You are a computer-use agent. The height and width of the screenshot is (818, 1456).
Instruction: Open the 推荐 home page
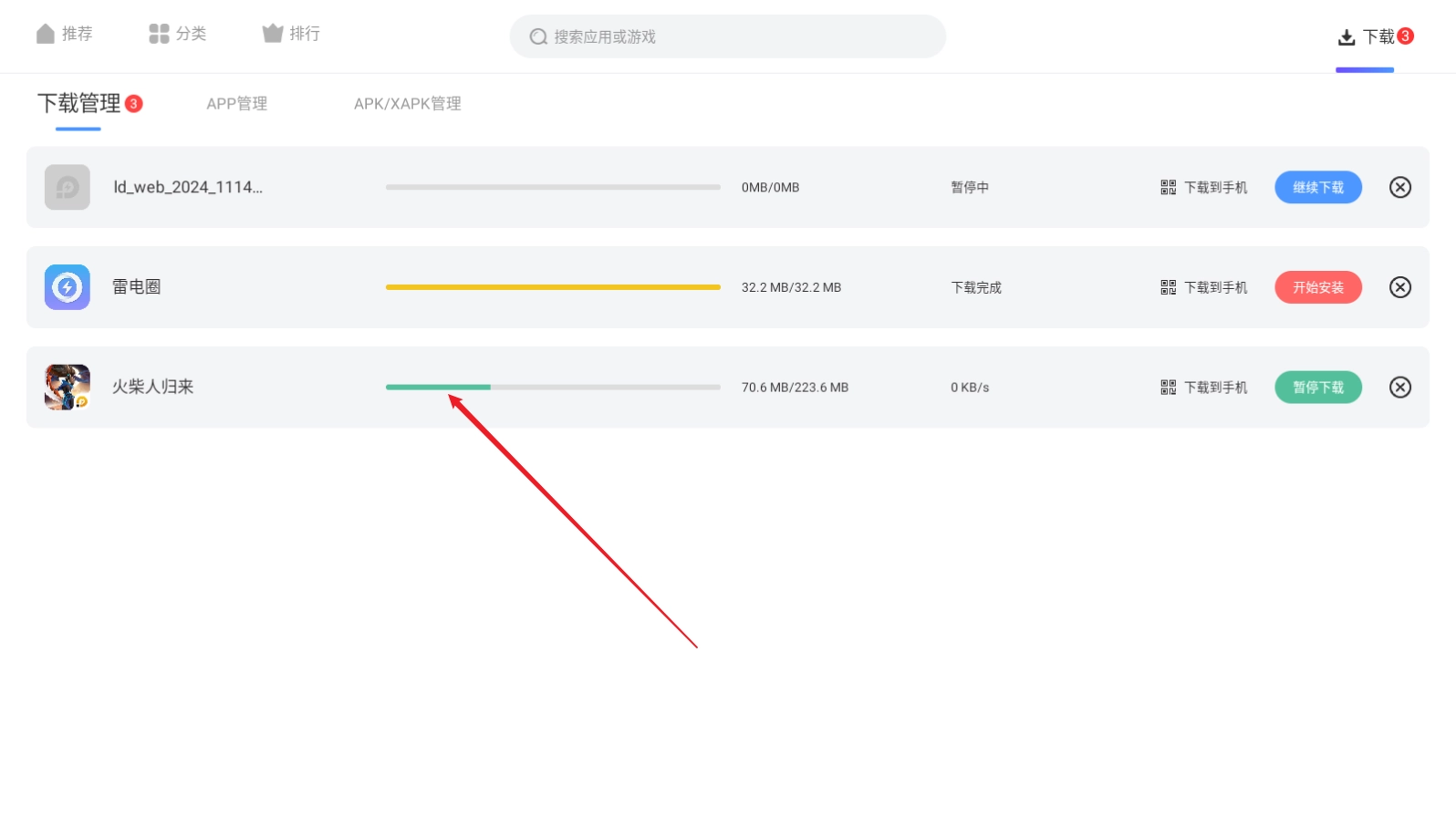(x=65, y=34)
